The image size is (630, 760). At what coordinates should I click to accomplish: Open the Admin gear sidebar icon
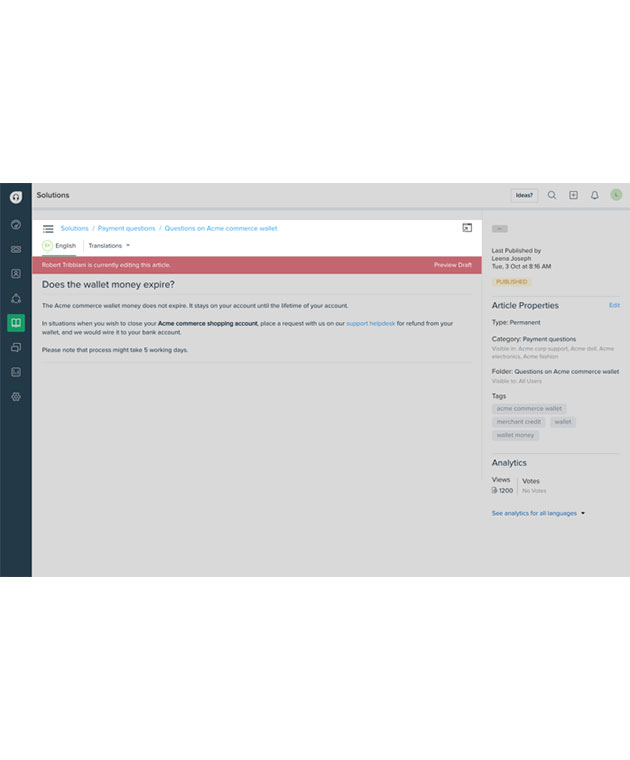pos(16,396)
